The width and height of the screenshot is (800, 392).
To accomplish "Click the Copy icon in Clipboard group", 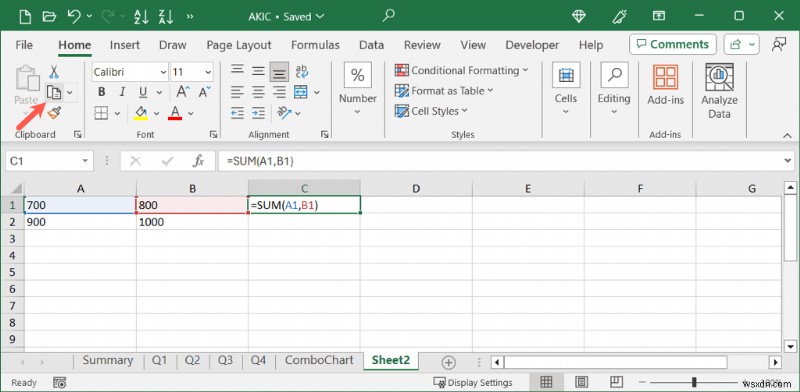I will pyautogui.click(x=54, y=92).
